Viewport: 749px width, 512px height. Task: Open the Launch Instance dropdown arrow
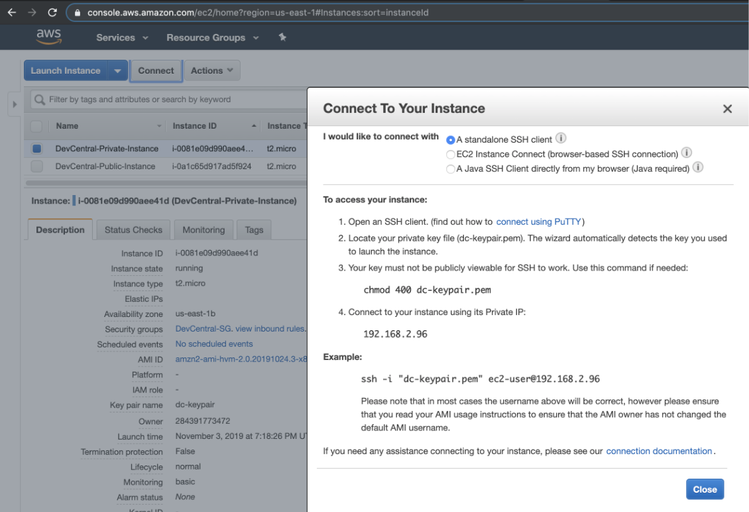click(x=118, y=71)
